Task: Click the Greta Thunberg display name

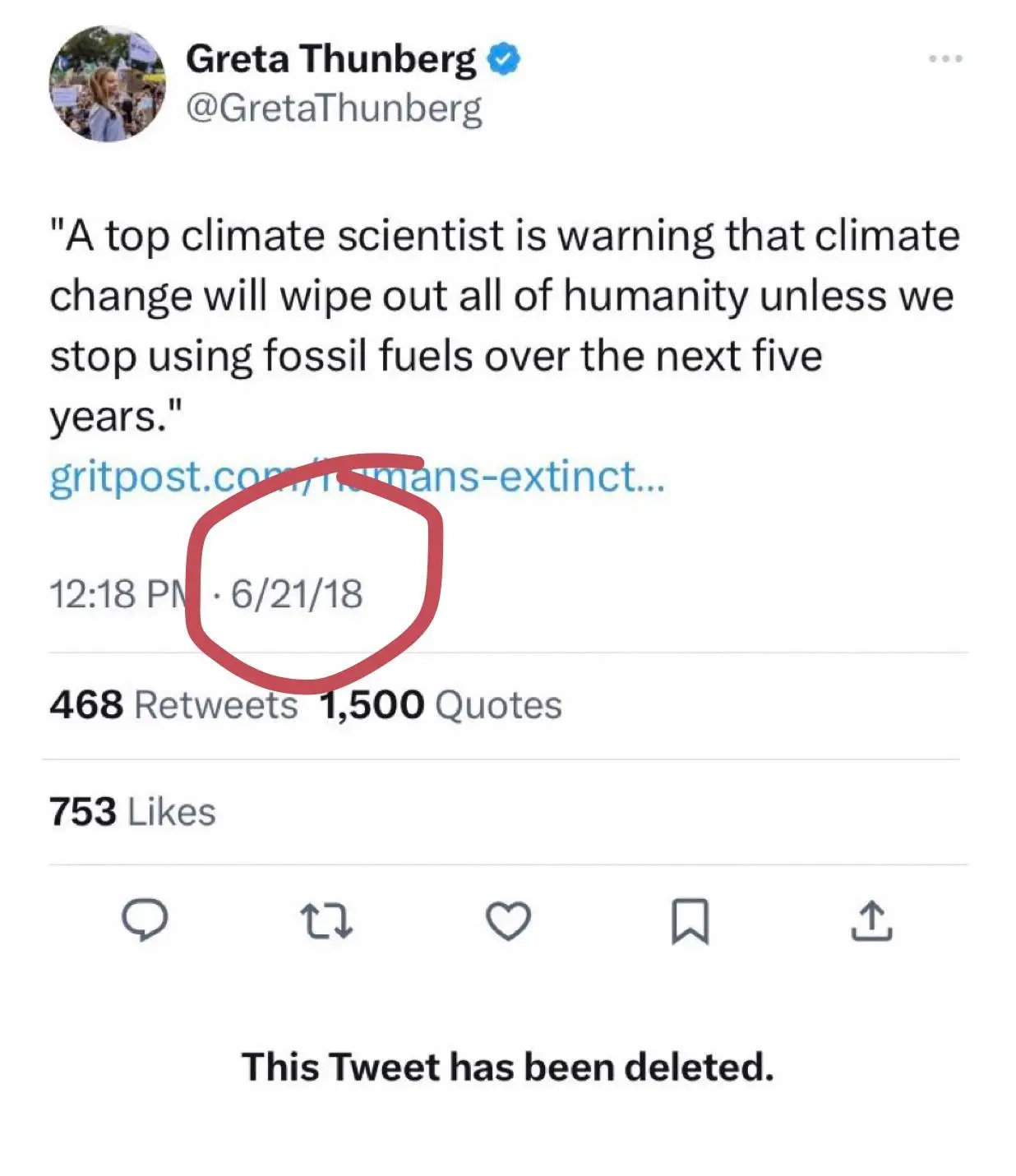Action: point(330,59)
